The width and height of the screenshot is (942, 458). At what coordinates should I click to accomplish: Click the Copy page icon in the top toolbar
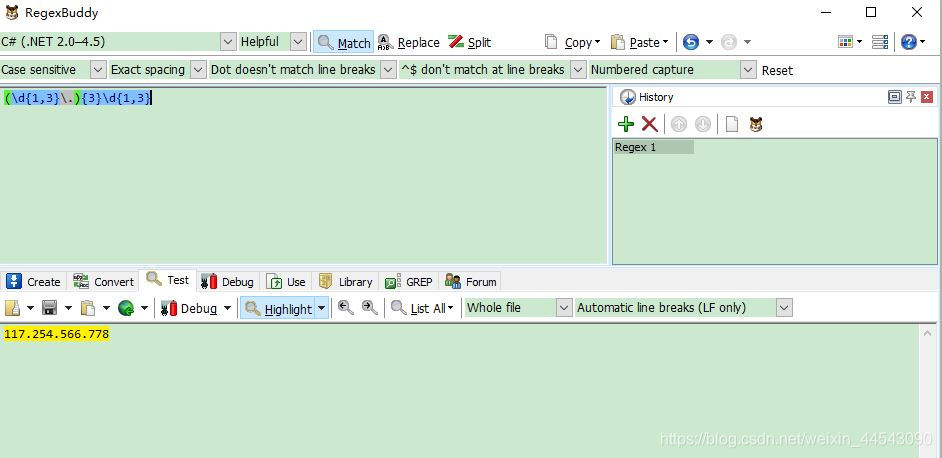(551, 41)
